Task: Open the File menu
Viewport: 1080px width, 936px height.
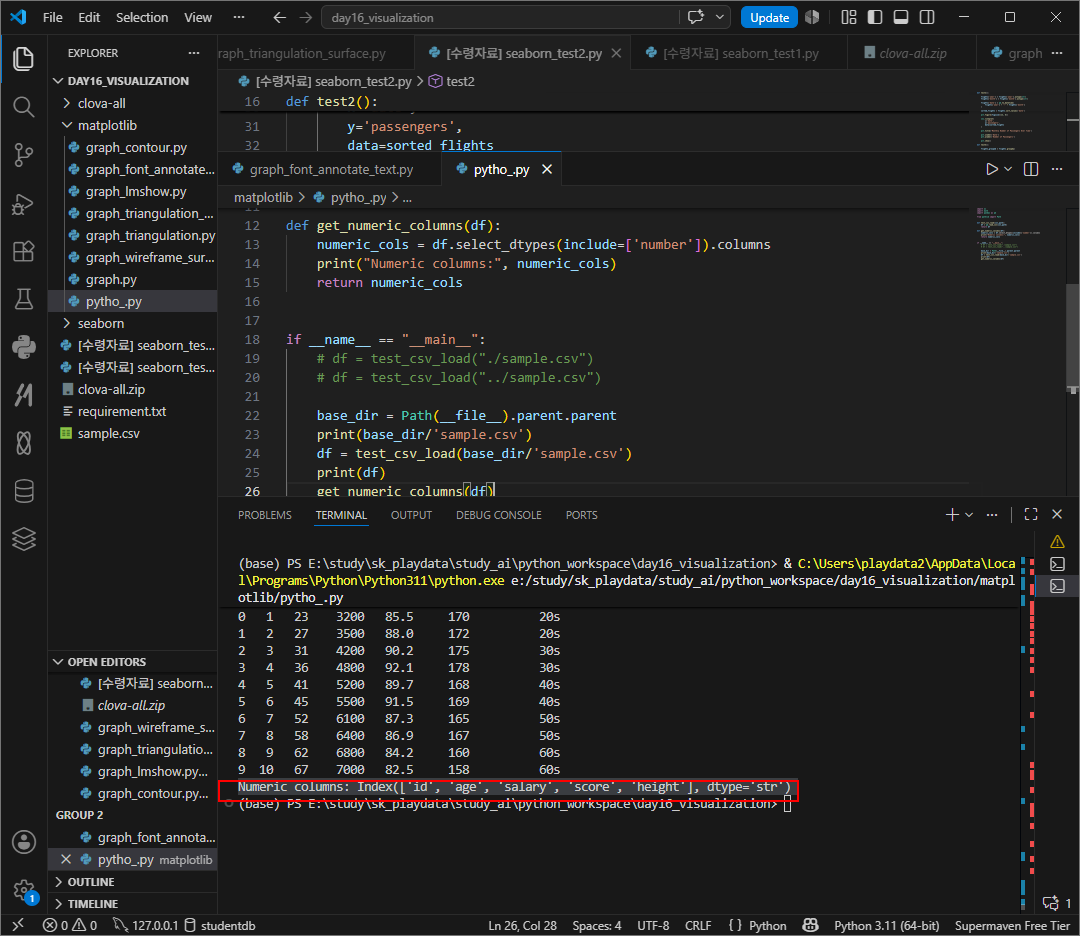Action: (52, 17)
